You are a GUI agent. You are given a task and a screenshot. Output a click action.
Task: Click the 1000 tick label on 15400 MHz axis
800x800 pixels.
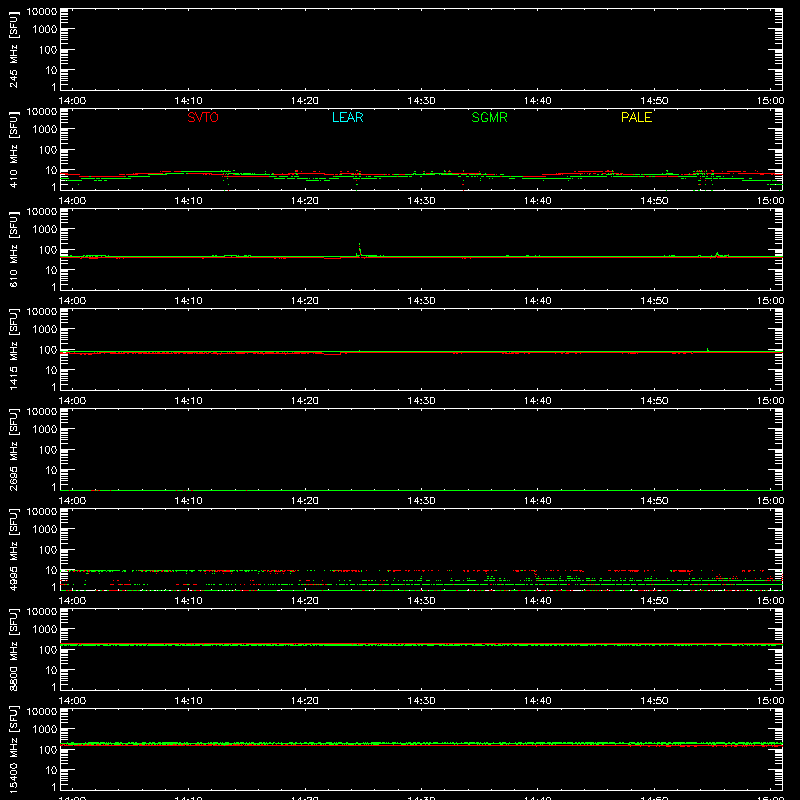(45, 730)
